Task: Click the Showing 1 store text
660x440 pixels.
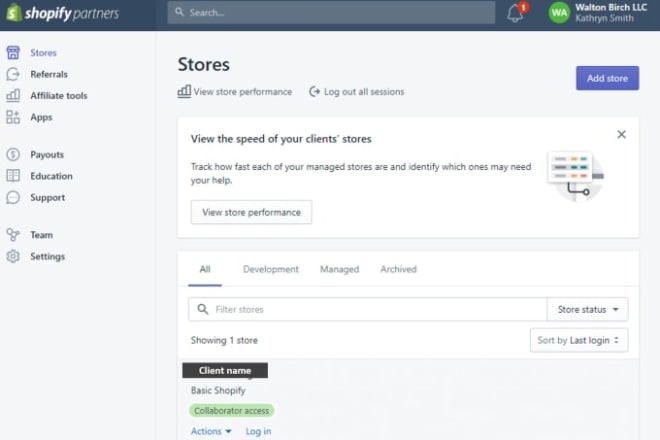Action: pyautogui.click(x=224, y=340)
